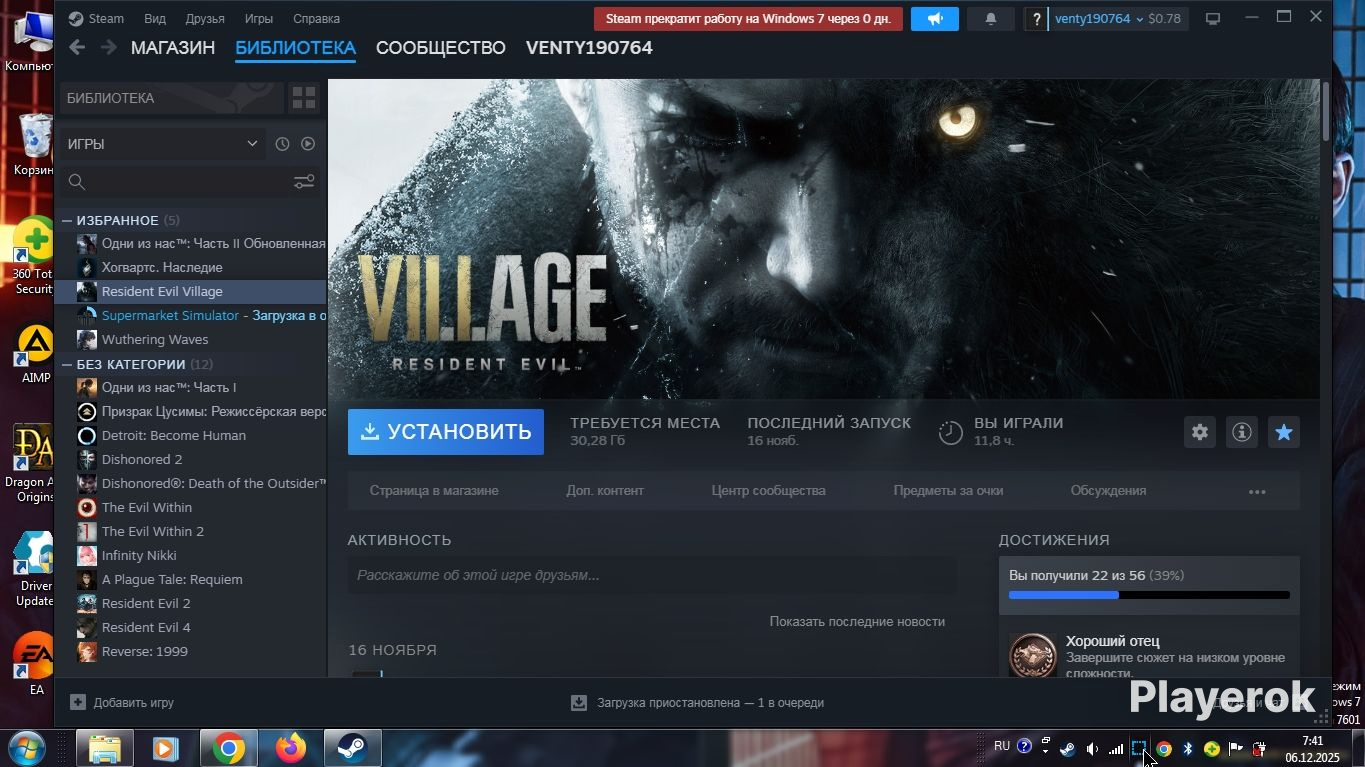Expand the three-dots more links menu
The height and width of the screenshot is (767, 1365).
(x=1257, y=491)
